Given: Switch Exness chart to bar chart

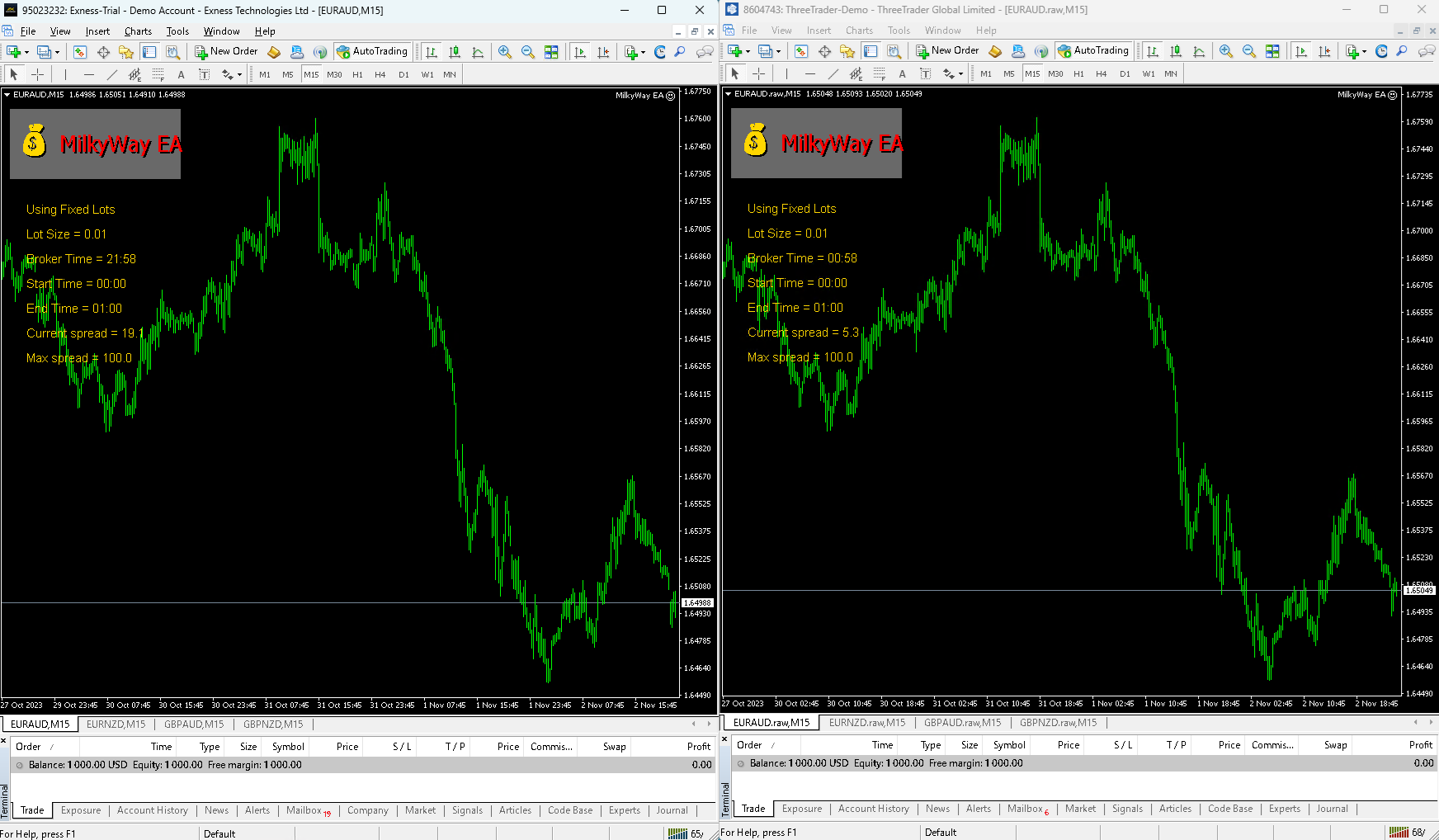Looking at the screenshot, I should coord(432,52).
